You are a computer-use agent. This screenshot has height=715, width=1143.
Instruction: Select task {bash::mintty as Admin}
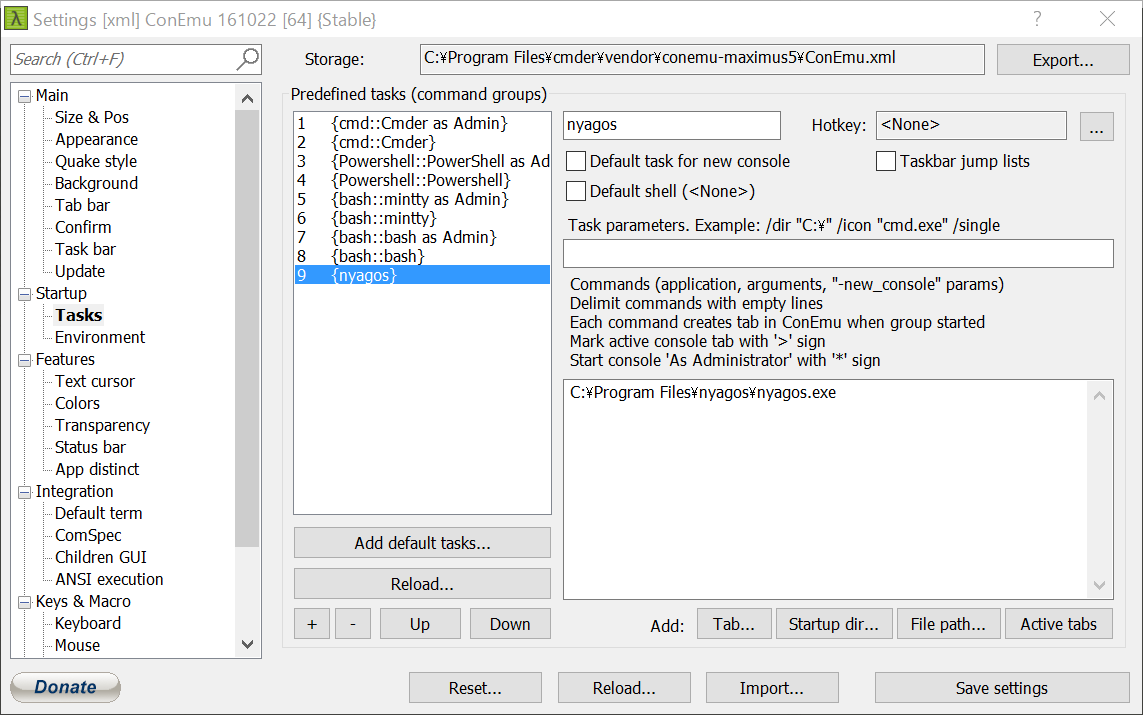click(x=422, y=199)
